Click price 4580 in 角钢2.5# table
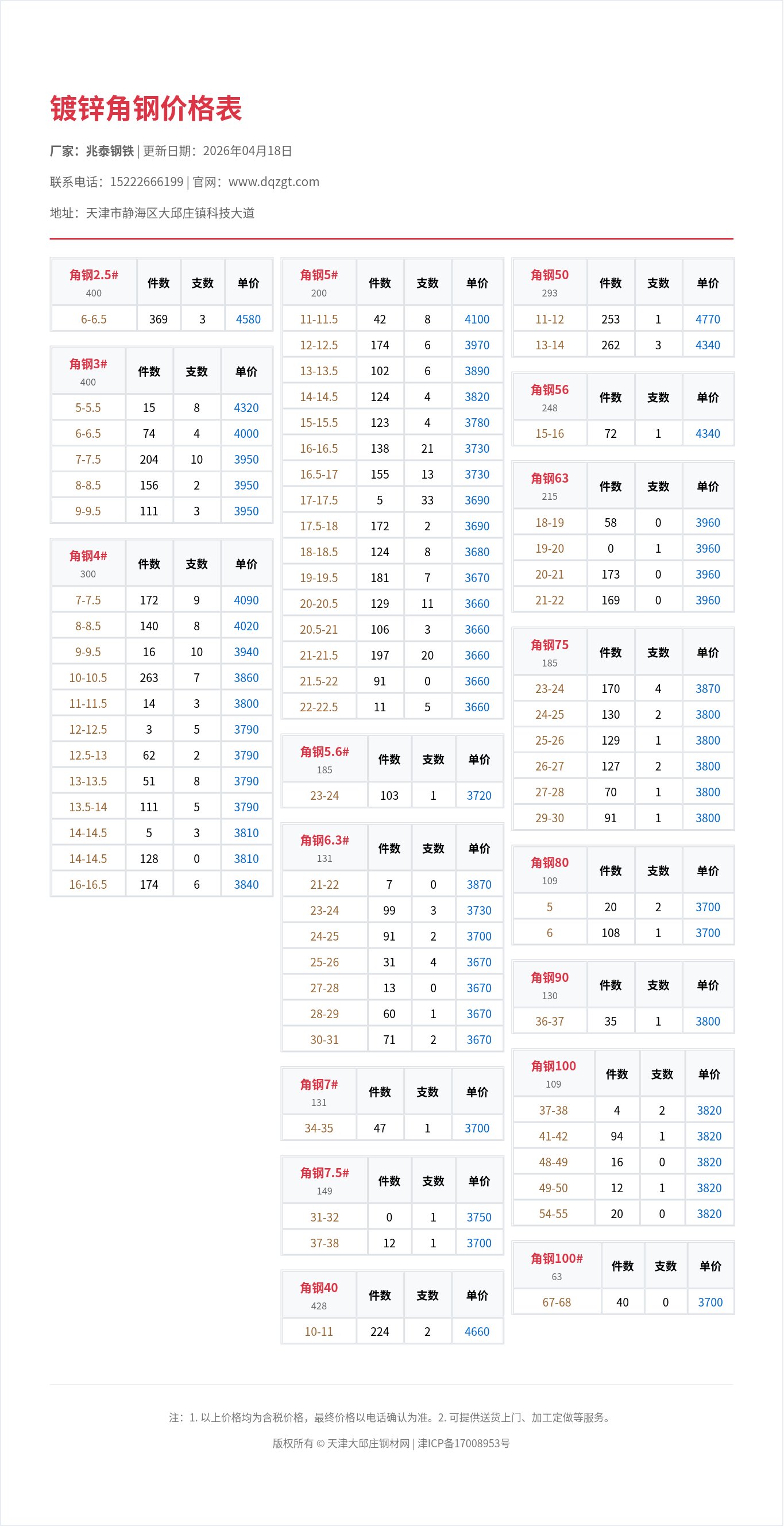Image resolution: width=784 pixels, height=1526 pixels. point(248,319)
